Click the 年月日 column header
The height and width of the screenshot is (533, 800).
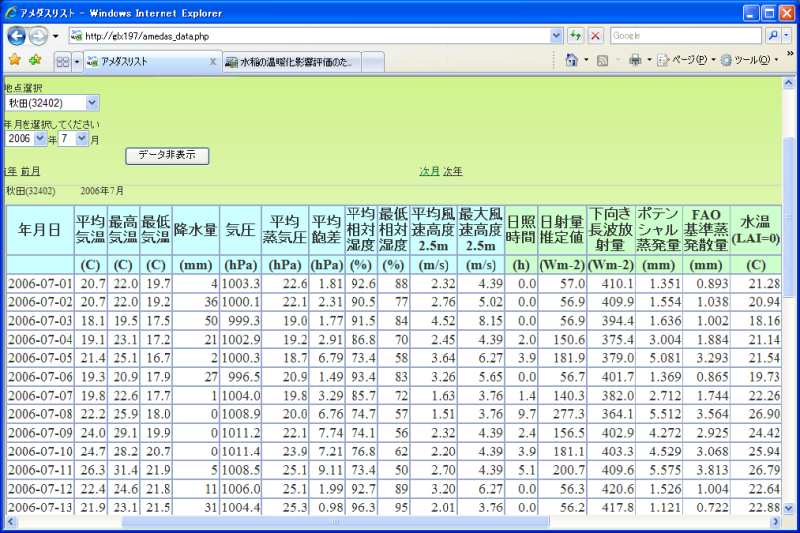tap(40, 230)
